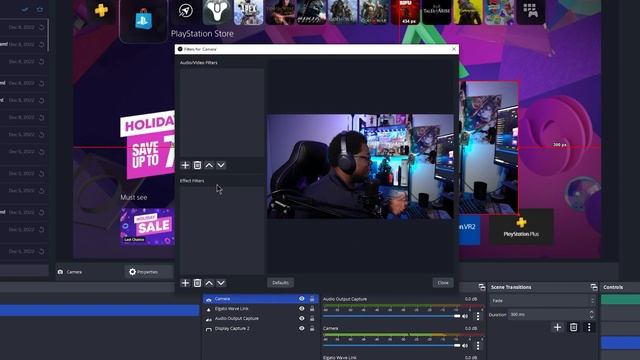Mute Camera audio in mixer
640x360 pixels.
coord(465,346)
